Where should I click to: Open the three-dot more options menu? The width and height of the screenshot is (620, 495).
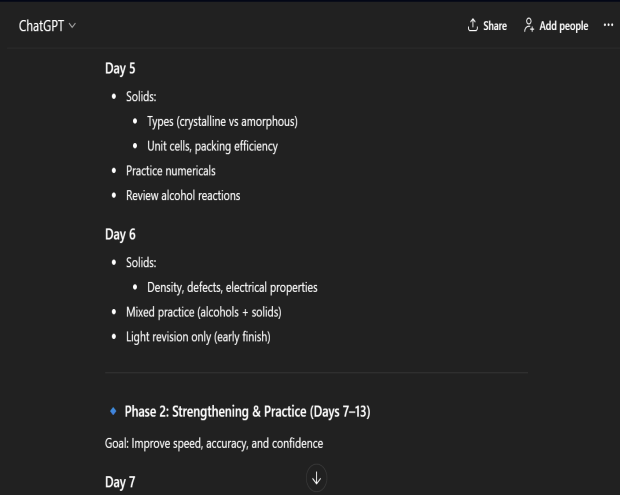point(609,26)
